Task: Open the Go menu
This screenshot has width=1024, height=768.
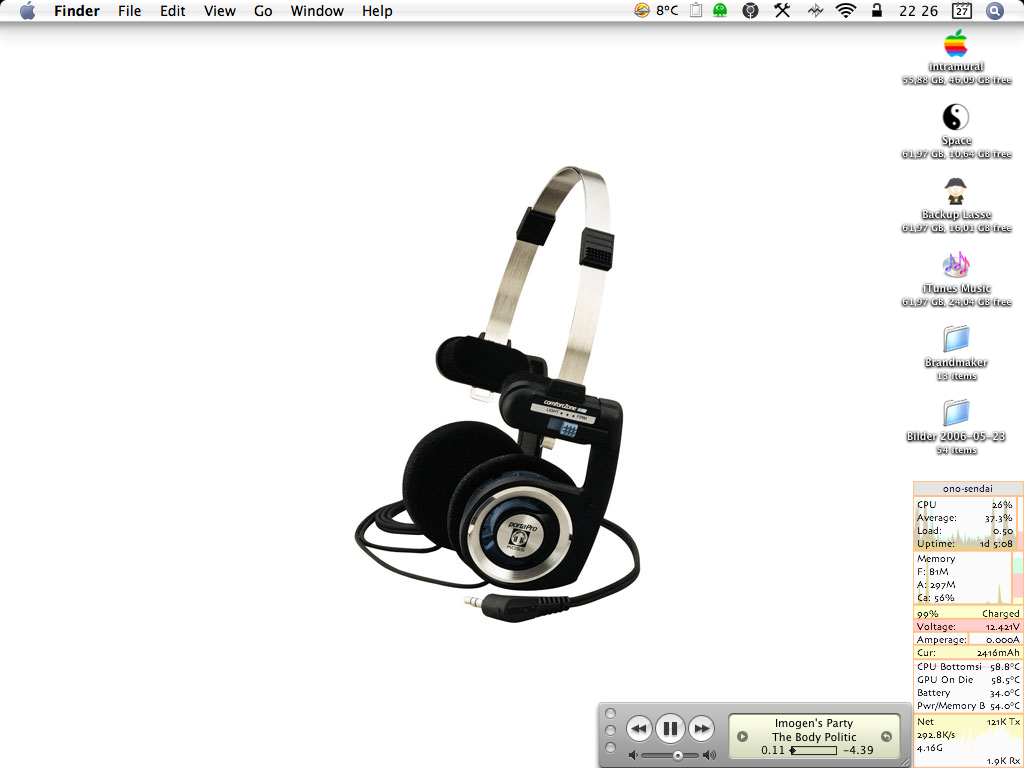Action: point(263,11)
